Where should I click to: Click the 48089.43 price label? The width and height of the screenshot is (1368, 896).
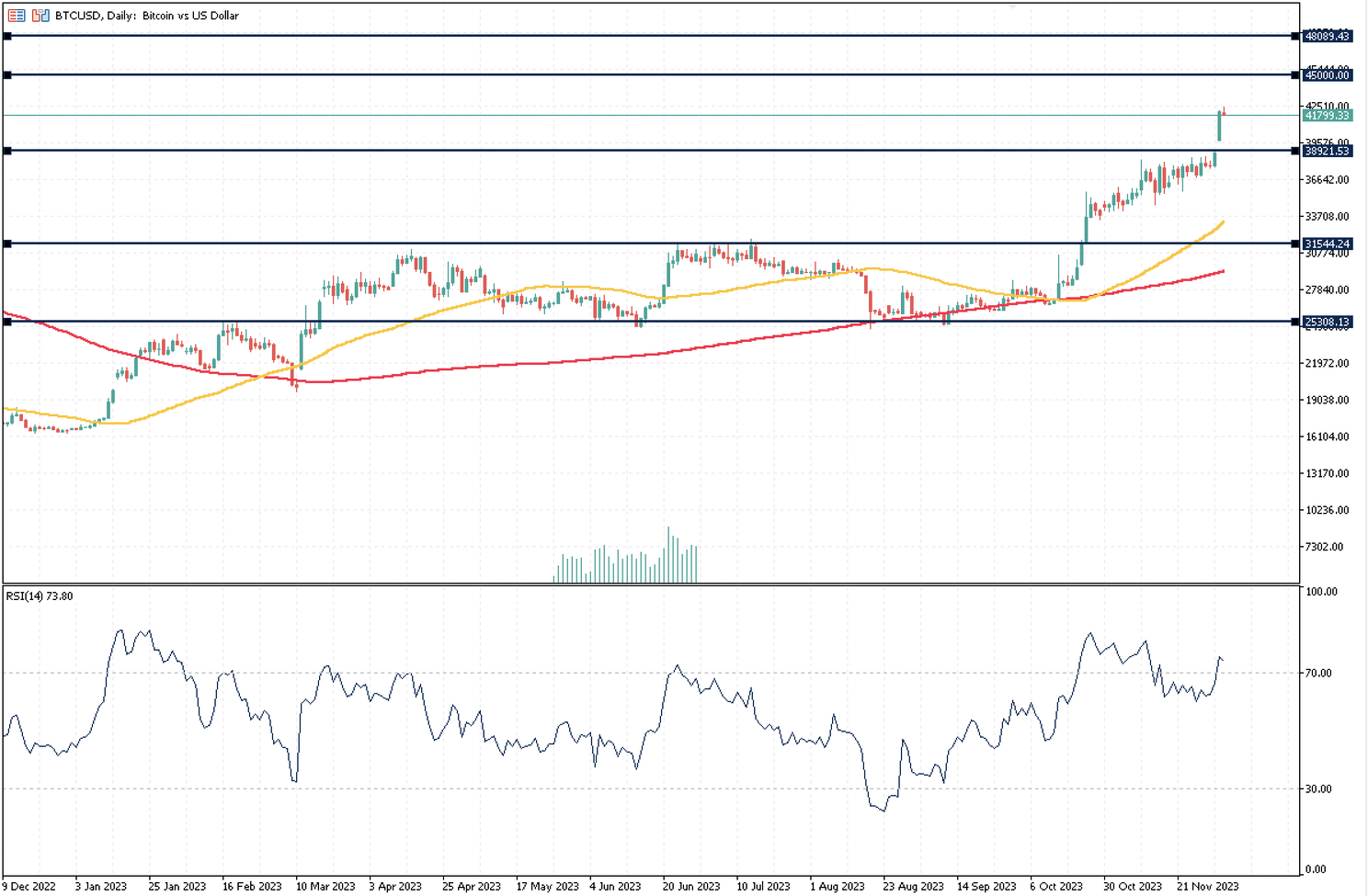(x=1328, y=36)
